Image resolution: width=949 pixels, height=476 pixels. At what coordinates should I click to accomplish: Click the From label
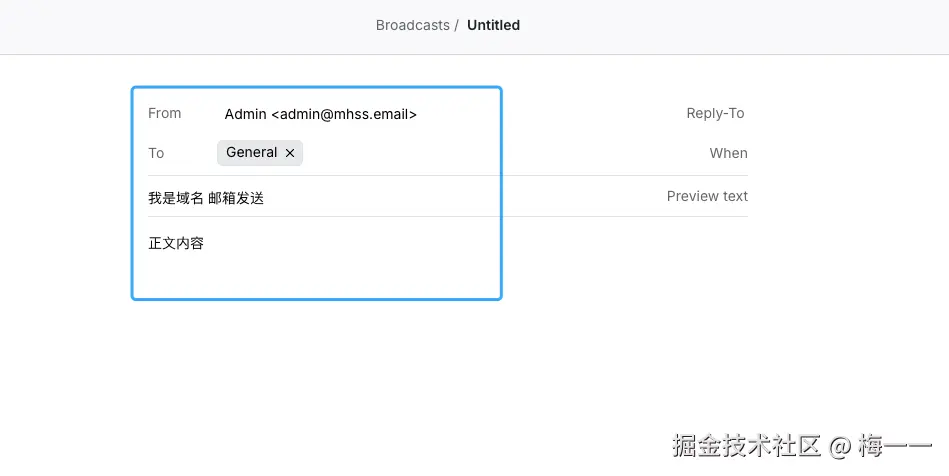tap(164, 113)
